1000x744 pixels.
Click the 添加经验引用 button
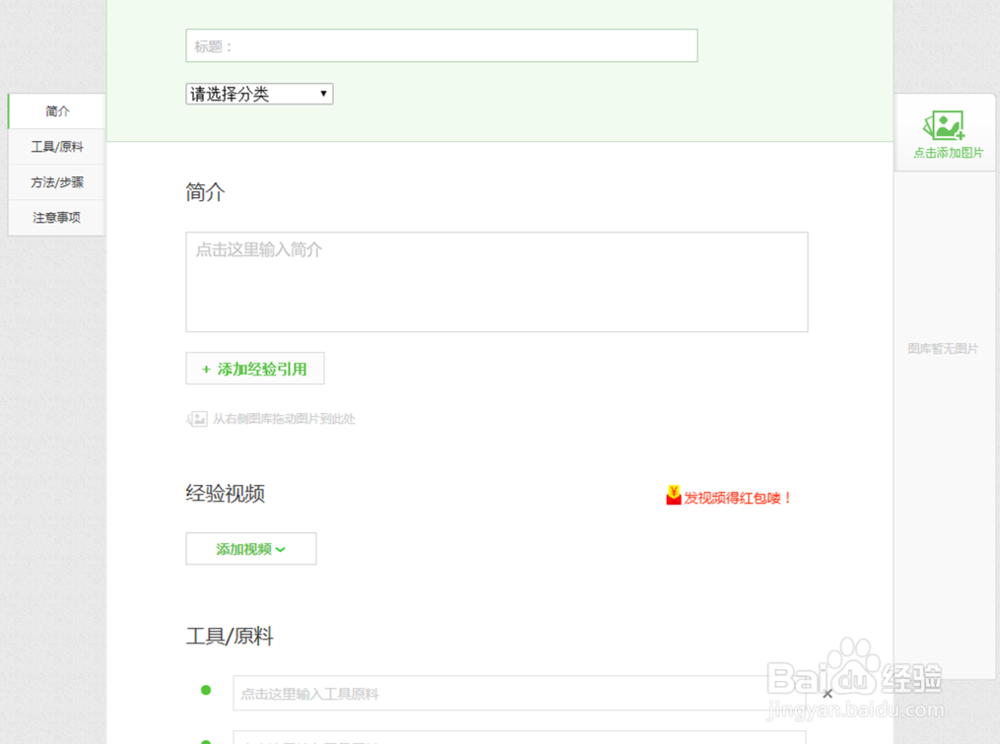(x=254, y=368)
